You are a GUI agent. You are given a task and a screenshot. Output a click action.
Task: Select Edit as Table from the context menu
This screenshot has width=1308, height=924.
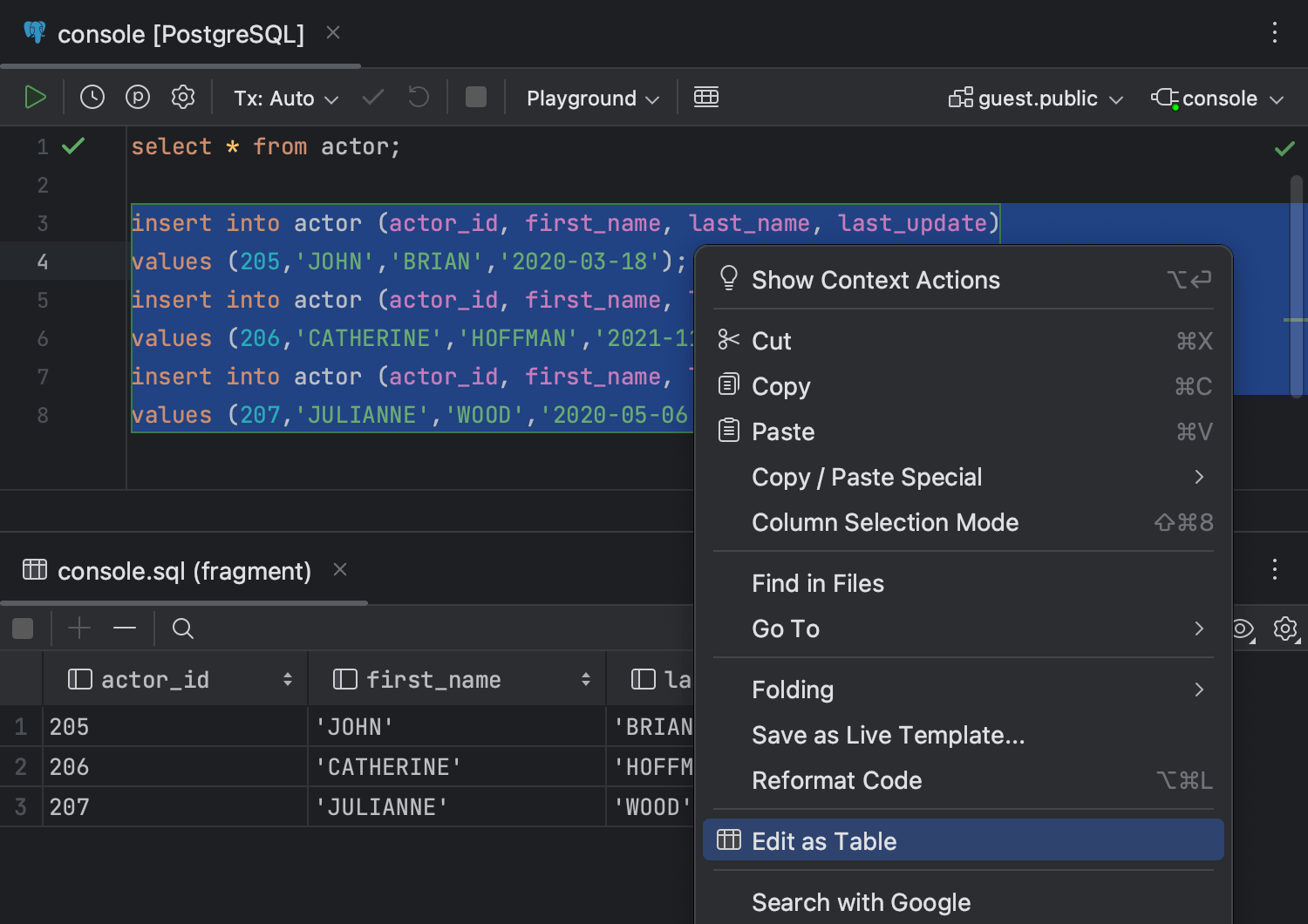coord(823,839)
